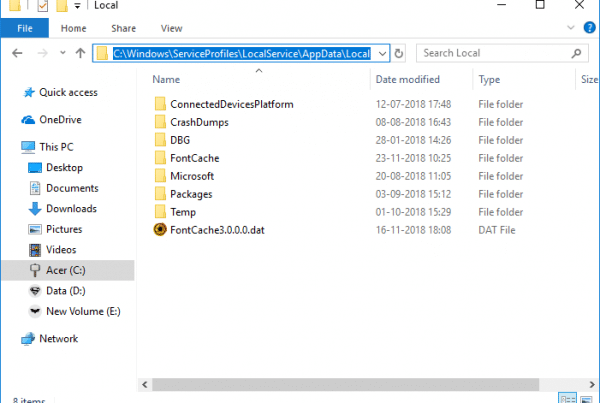Expand the address bar history dropdown
This screenshot has height=403, width=600.
tap(382, 54)
